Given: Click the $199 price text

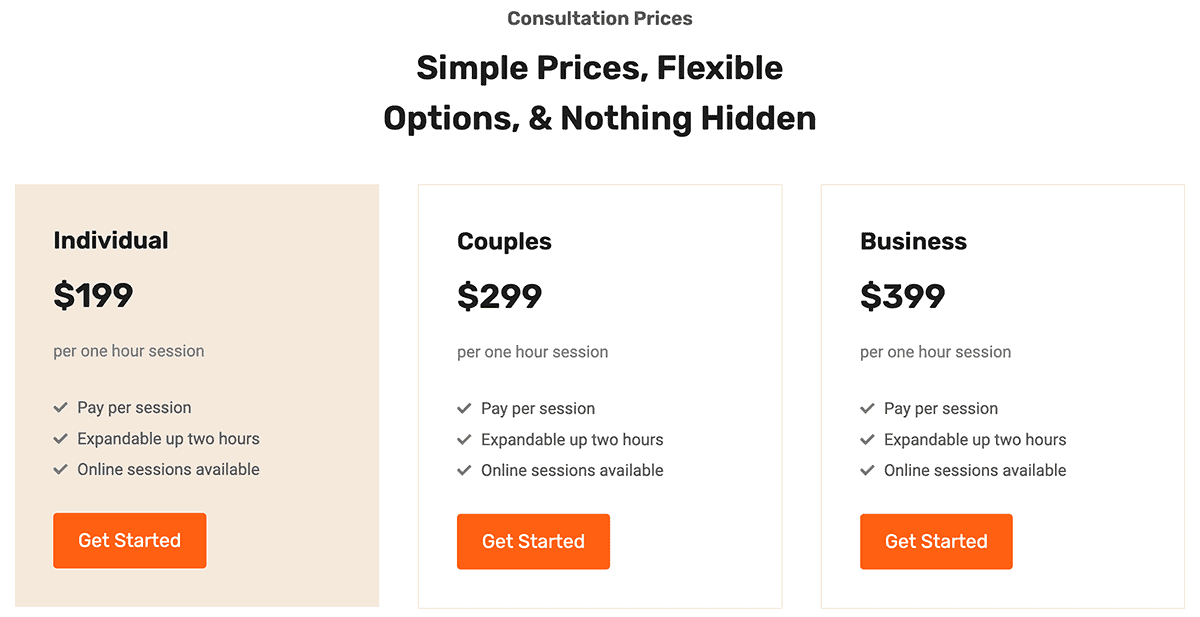Looking at the screenshot, I should click(93, 296).
